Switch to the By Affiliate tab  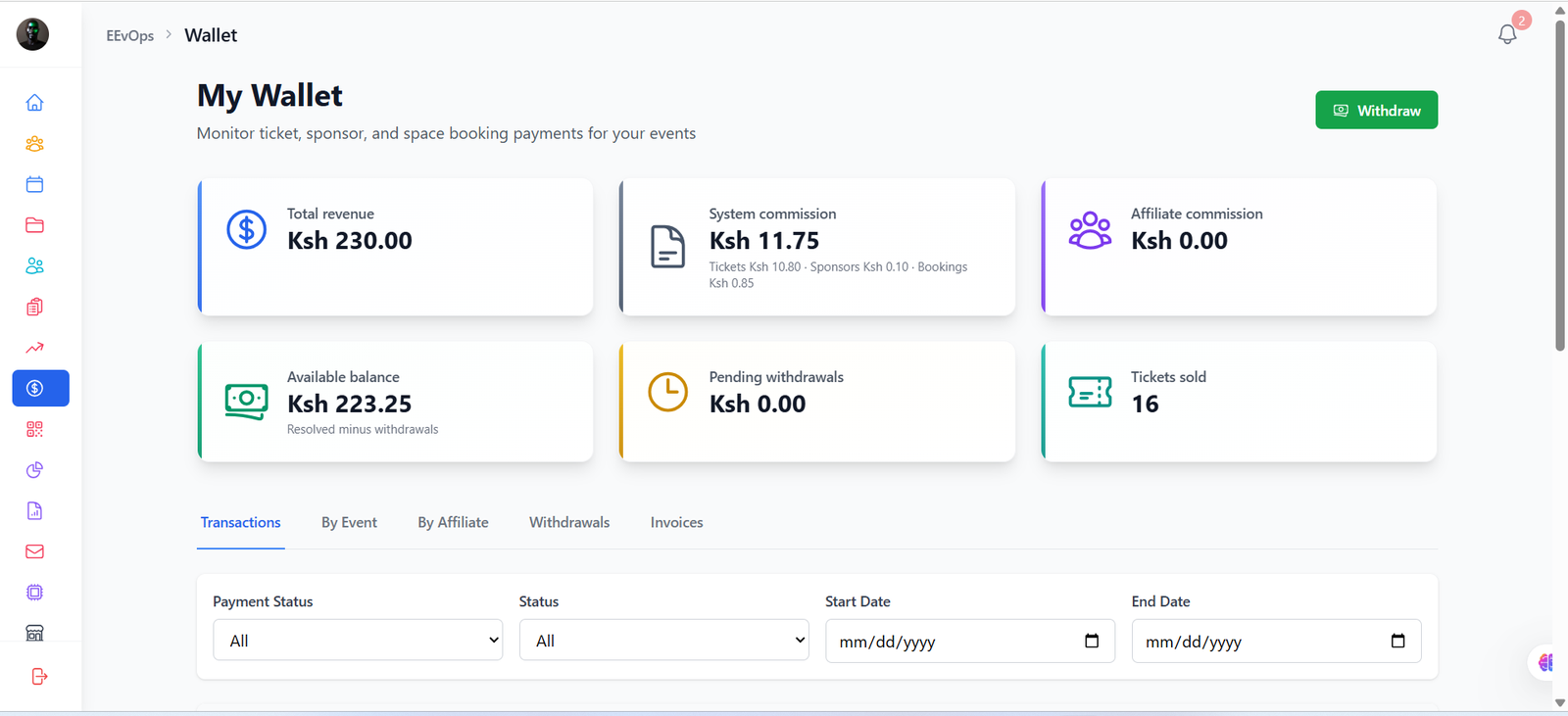pyautogui.click(x=453, y=523)
